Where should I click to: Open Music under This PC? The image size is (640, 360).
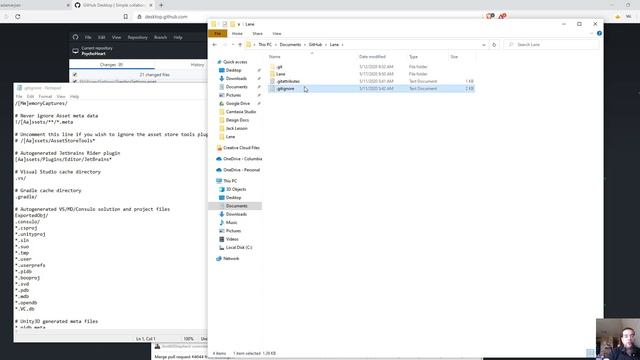(x=231, y=222)
